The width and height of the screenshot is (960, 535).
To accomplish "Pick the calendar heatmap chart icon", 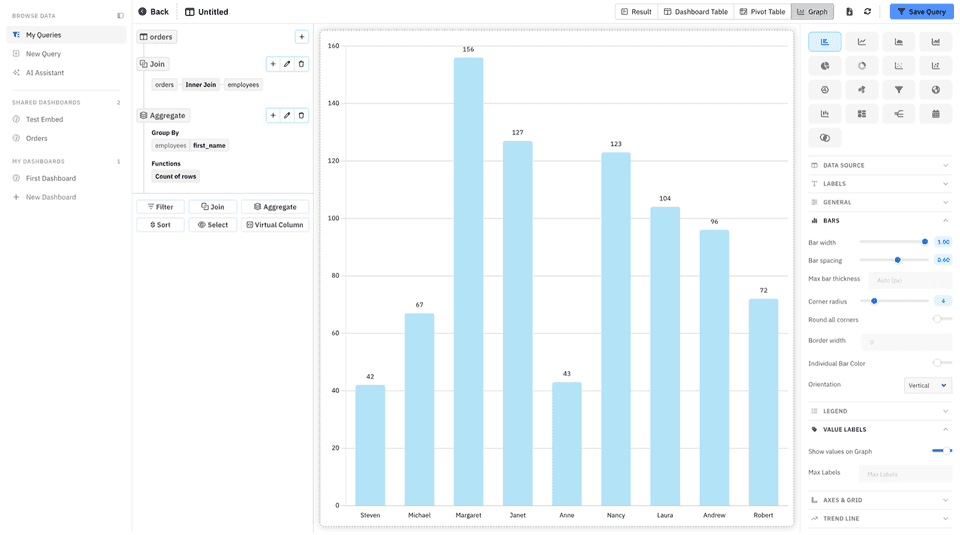I will [936, 113].
